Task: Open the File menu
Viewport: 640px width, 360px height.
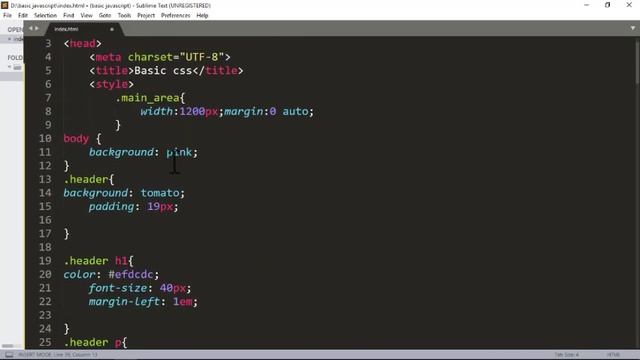Action: point(7,16)
